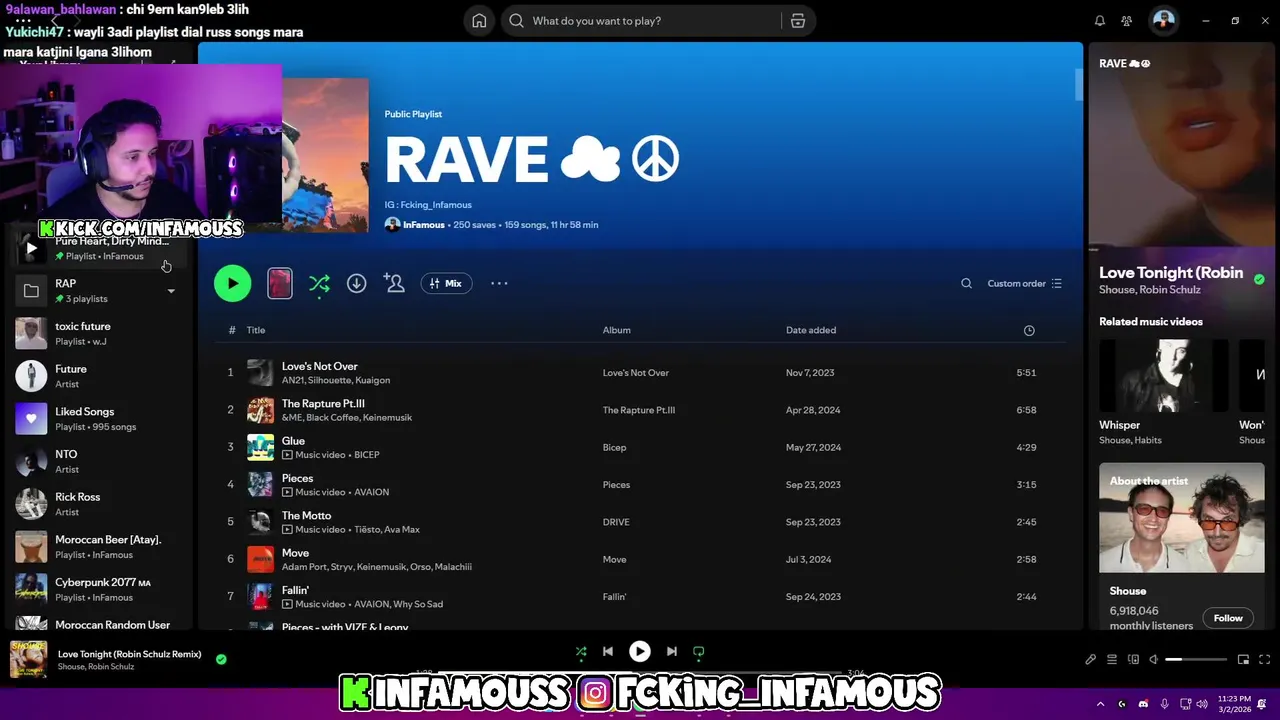
Task: Click the Mix button
Action: [446, 283]
